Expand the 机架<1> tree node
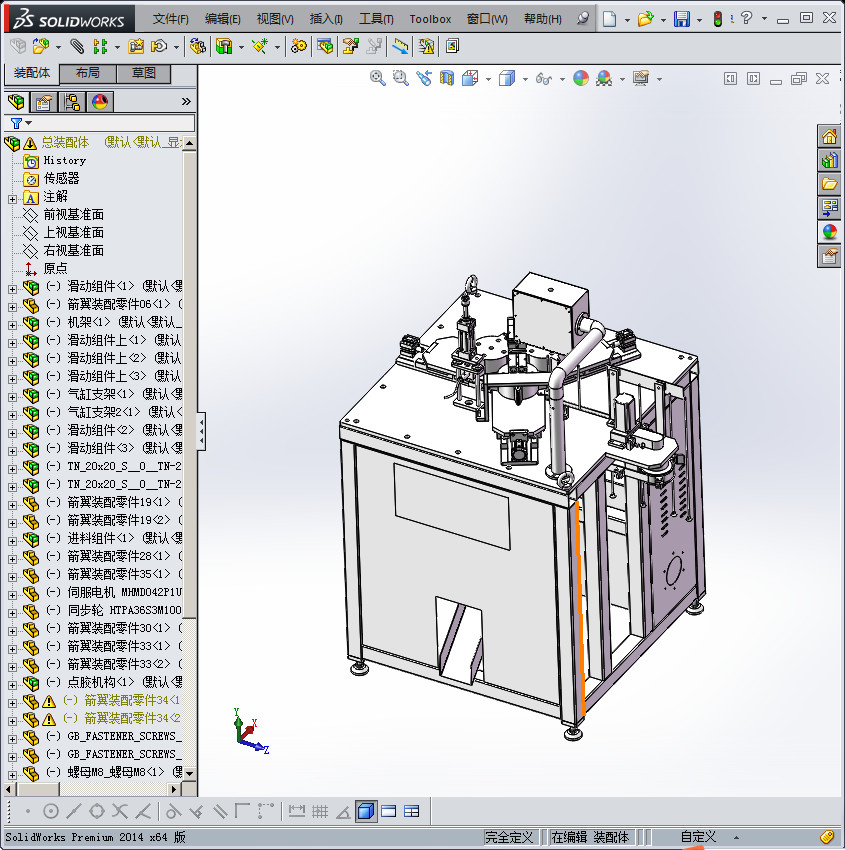This screenshot has height=850, width=845. [12, 323]
